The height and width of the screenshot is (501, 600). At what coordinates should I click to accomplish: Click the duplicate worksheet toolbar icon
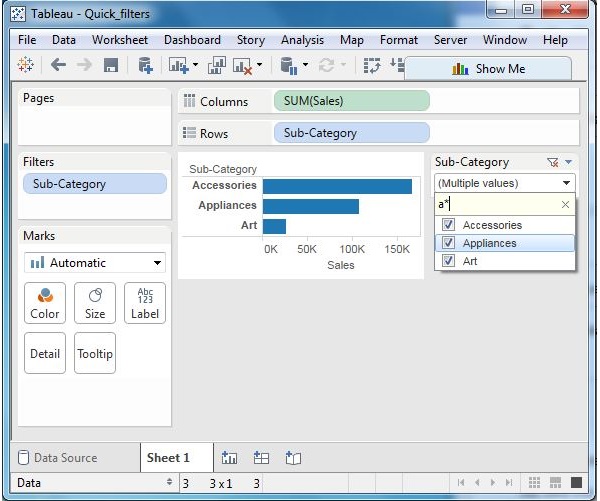(x=212, y=65)
